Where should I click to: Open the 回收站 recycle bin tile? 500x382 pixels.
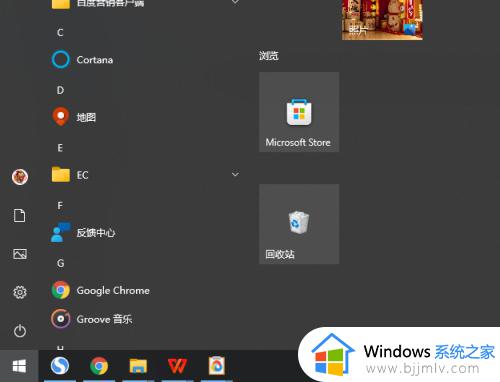[299, 224]
